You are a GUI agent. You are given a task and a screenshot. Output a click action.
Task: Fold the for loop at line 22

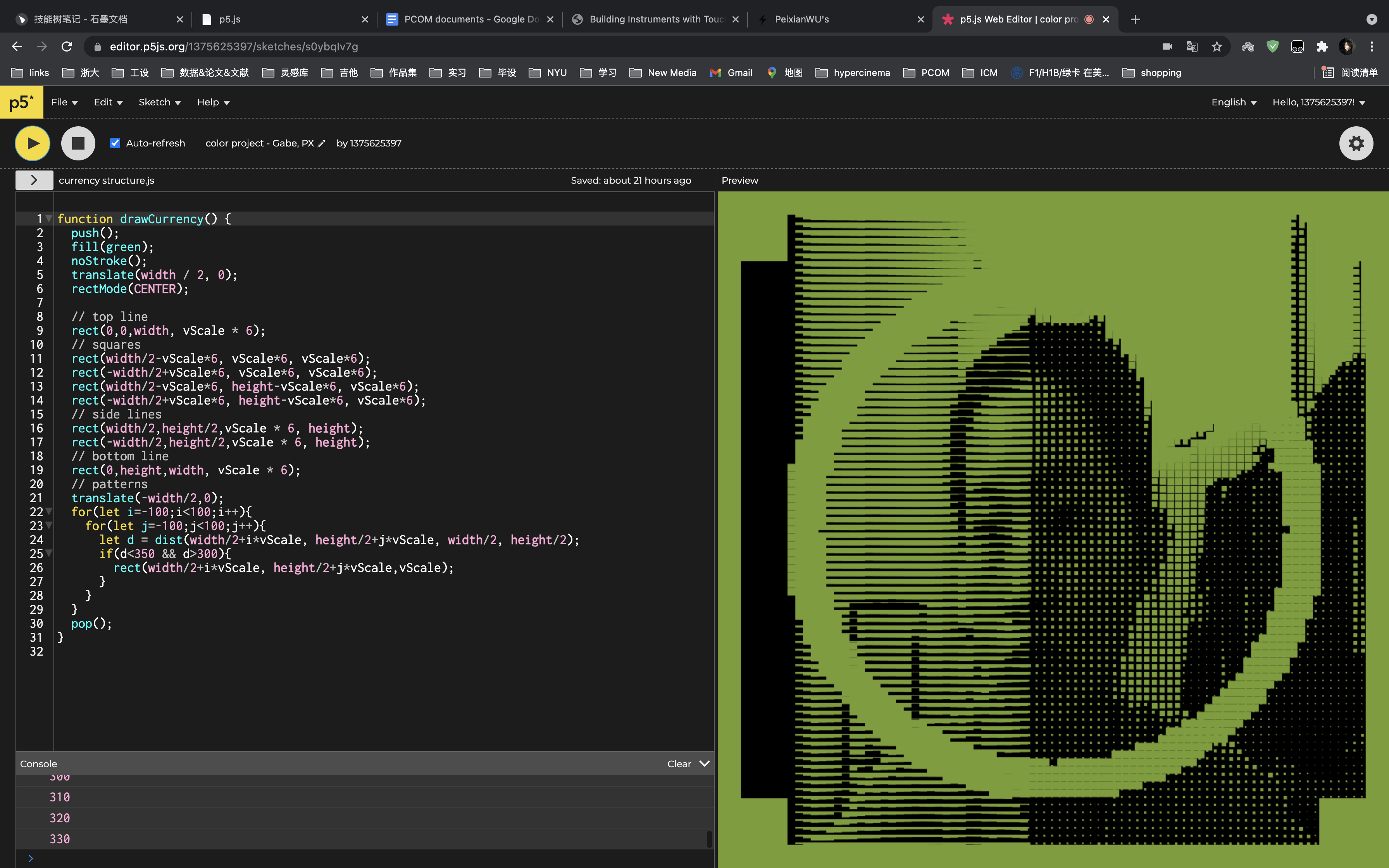tap(49, 511)
